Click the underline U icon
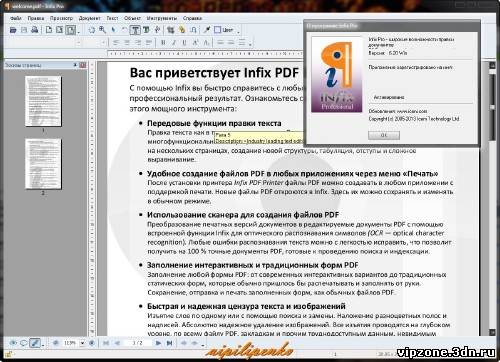The width and height of the screenshot is (500, 362). coord(184,43)
